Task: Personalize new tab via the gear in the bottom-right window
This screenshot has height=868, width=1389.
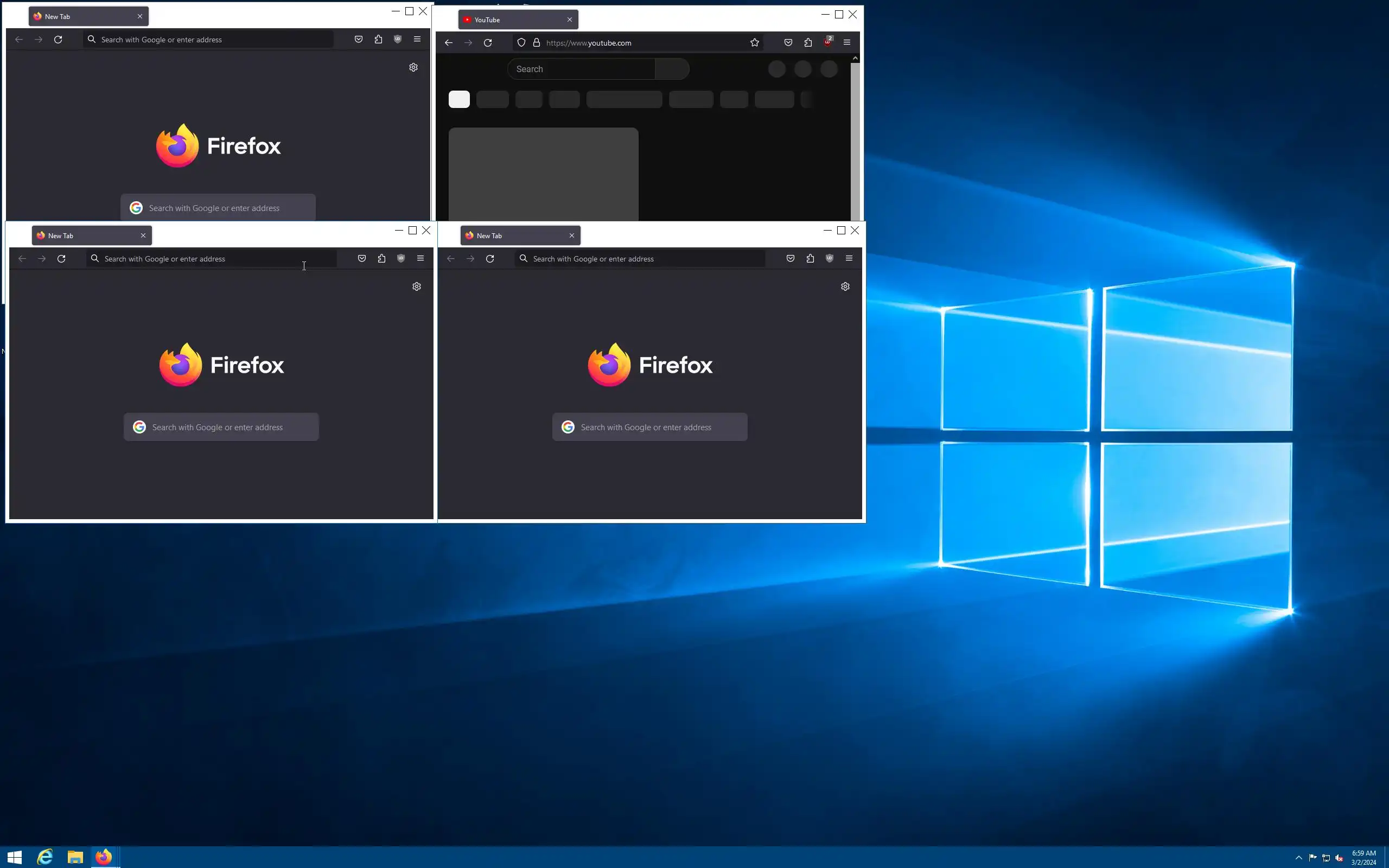Action: (845, 286)
